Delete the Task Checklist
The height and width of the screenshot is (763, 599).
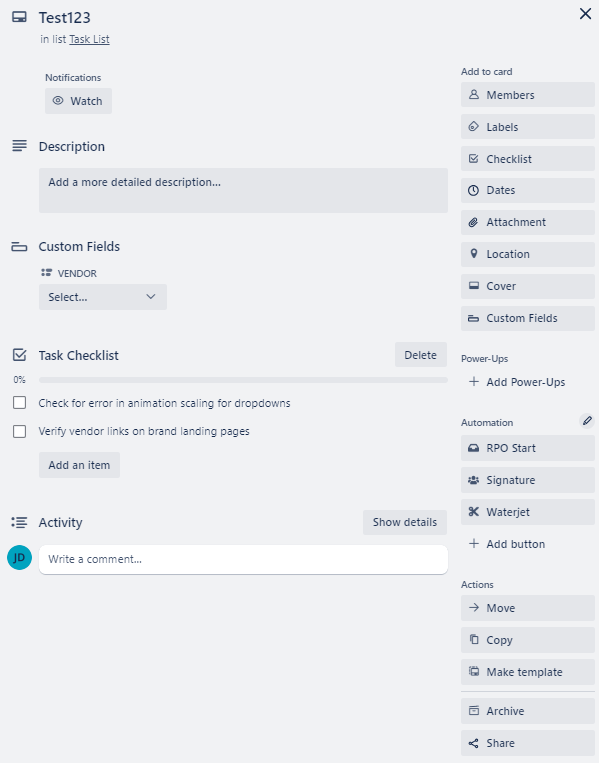[x=420, y=355]
